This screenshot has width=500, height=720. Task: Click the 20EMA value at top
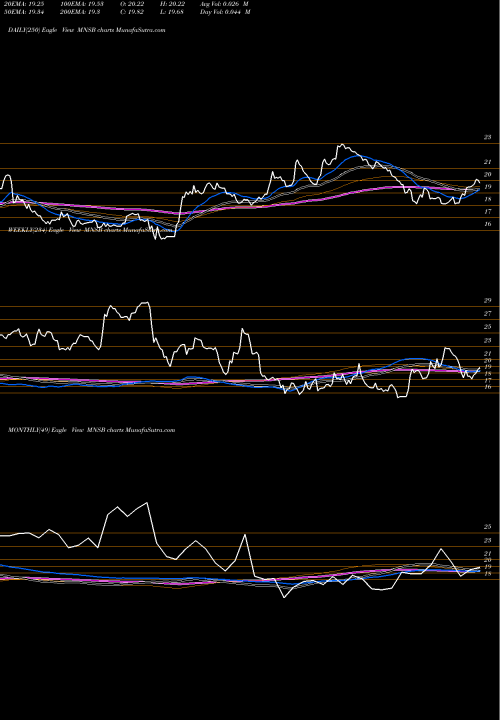(22, 4)
